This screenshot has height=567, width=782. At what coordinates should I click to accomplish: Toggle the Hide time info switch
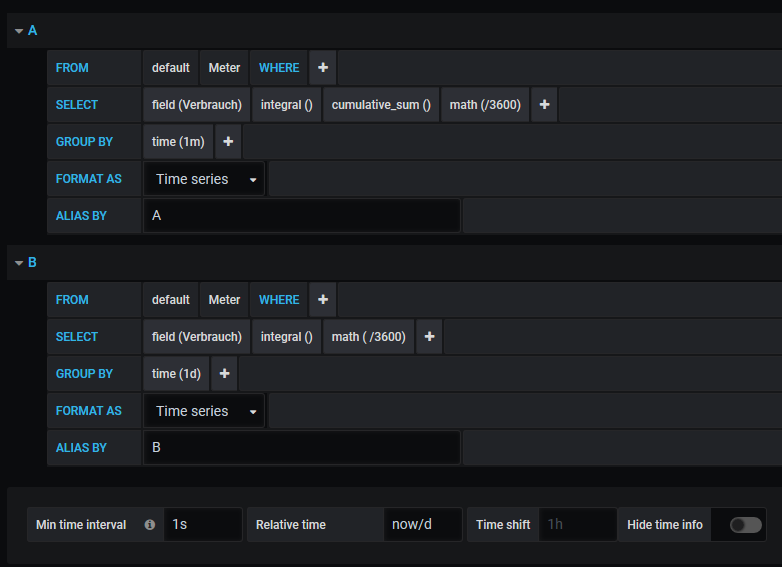point(745,525)
